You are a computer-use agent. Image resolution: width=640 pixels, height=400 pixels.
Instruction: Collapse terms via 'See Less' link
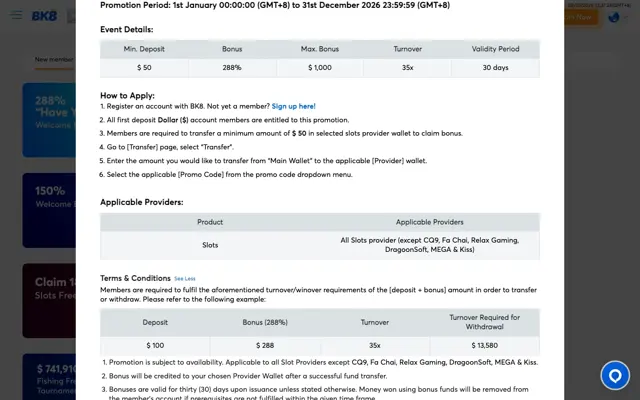tap(185, 278)
